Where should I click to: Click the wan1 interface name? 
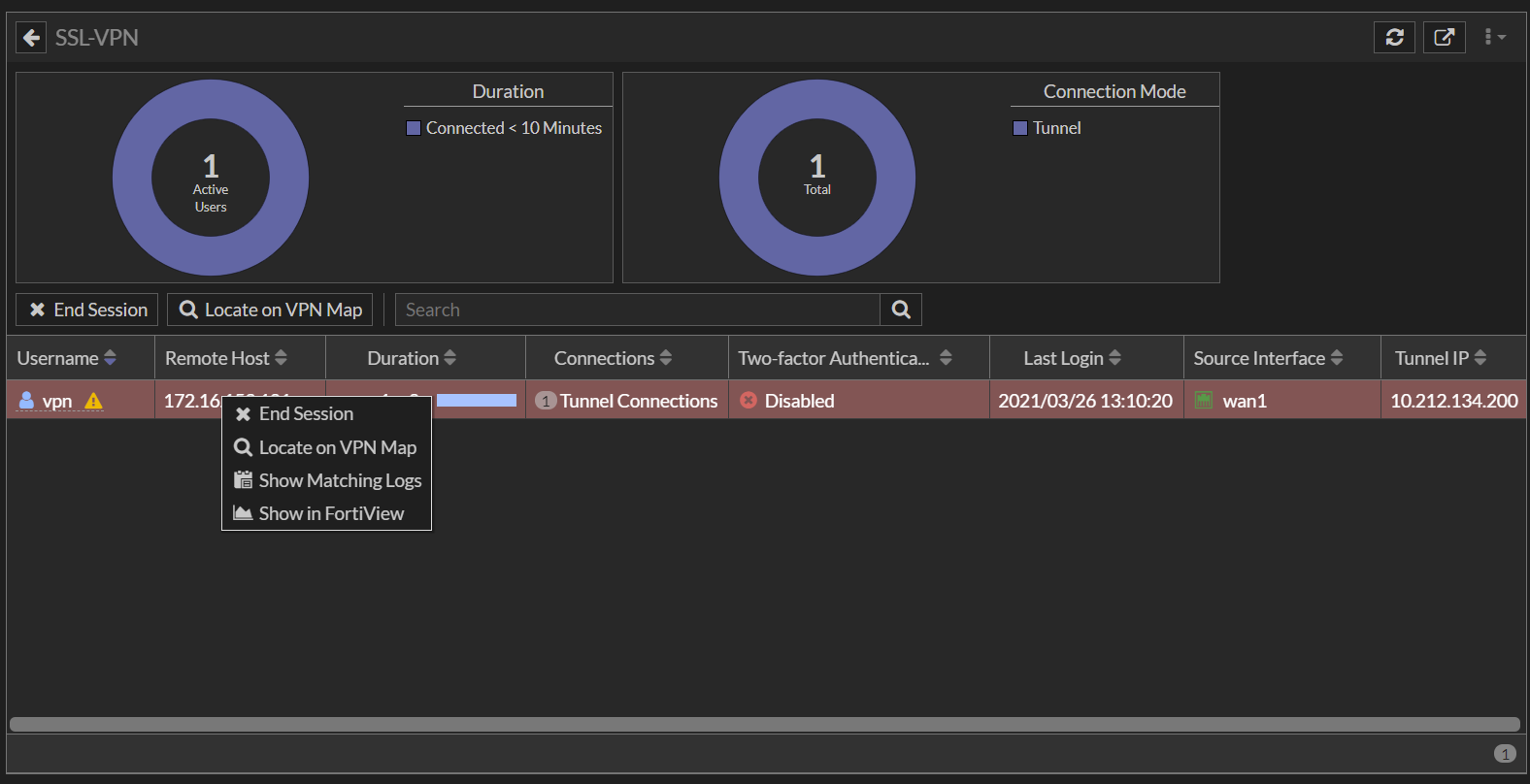coord(1245,401)
